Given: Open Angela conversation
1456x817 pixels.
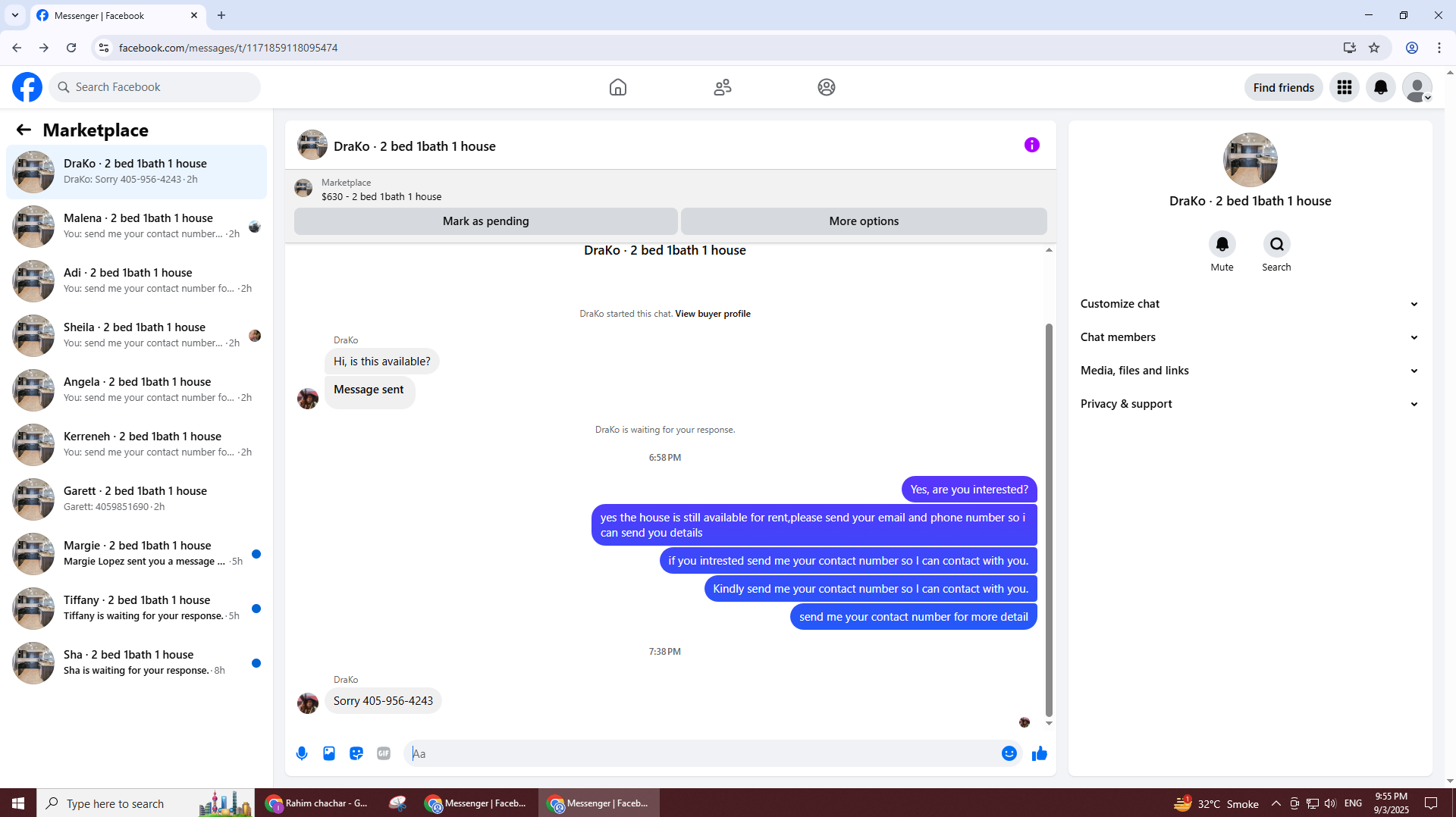Looking at the screenshot, I should coord(136,390).
